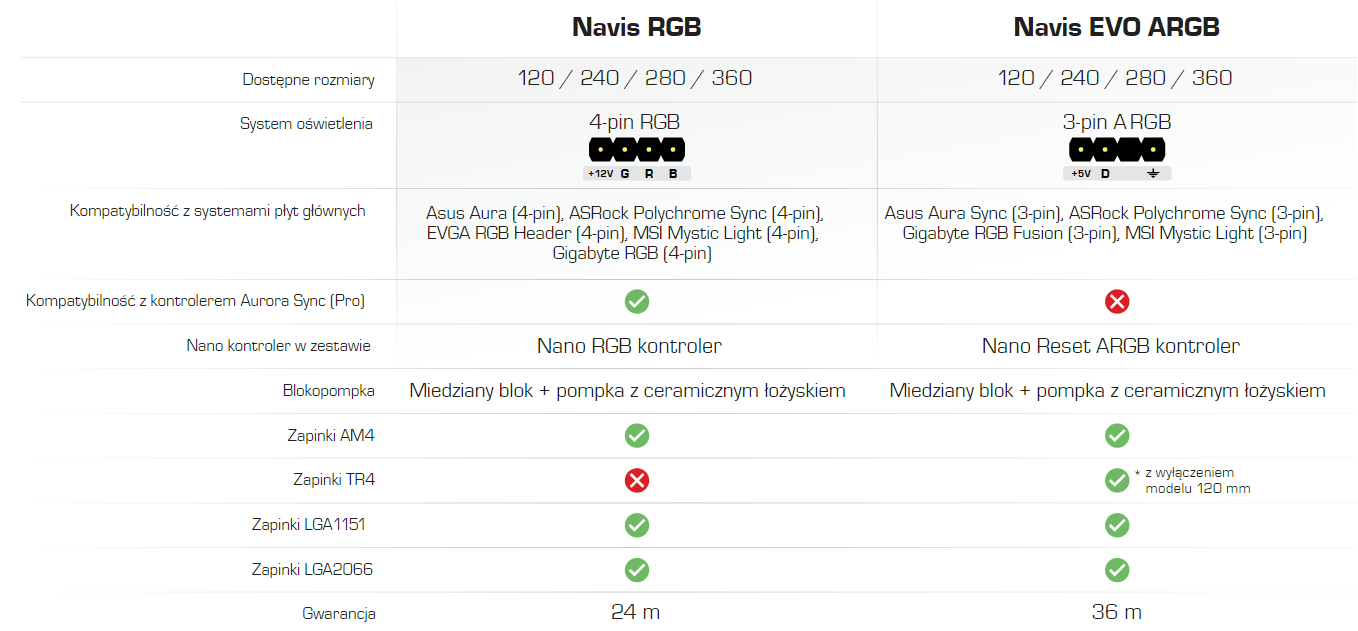Click the Zapinki TR4 row label
Screen dimensions: 1358x631
(334, 480)
